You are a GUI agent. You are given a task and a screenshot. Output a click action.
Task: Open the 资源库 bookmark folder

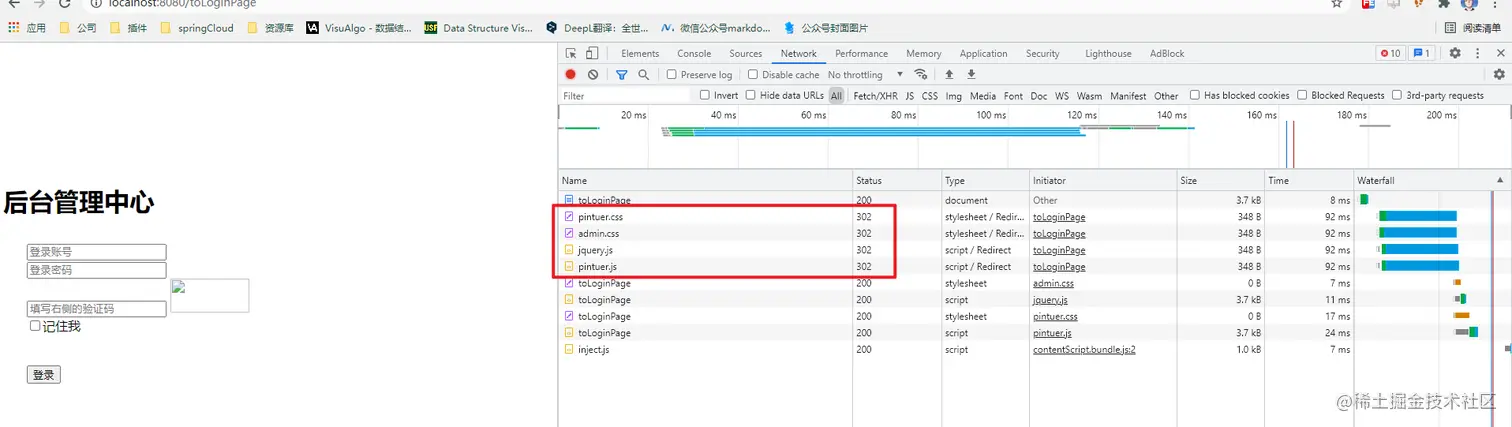pos(270,28)
